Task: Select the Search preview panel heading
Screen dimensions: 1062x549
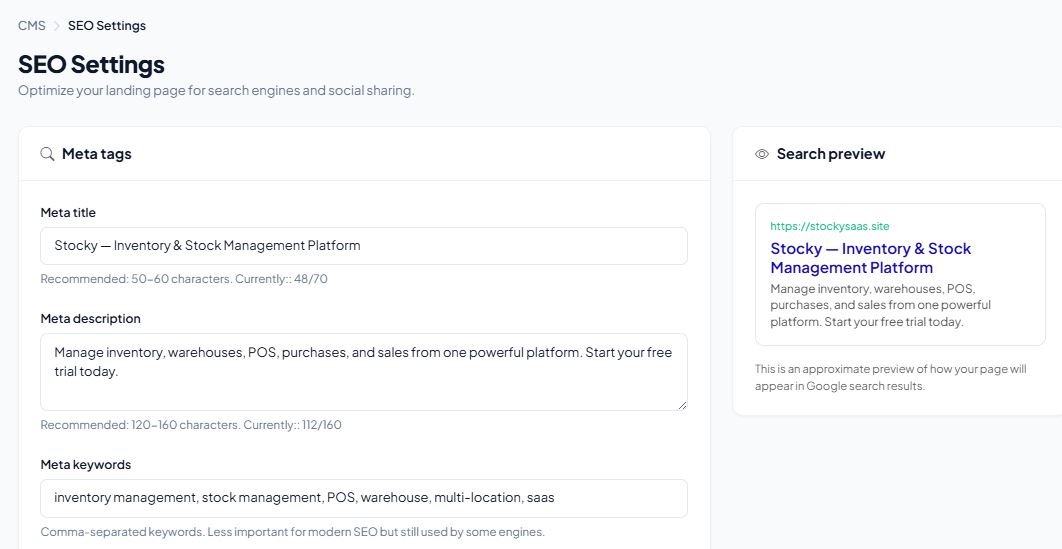Action: tap(831, 154)
